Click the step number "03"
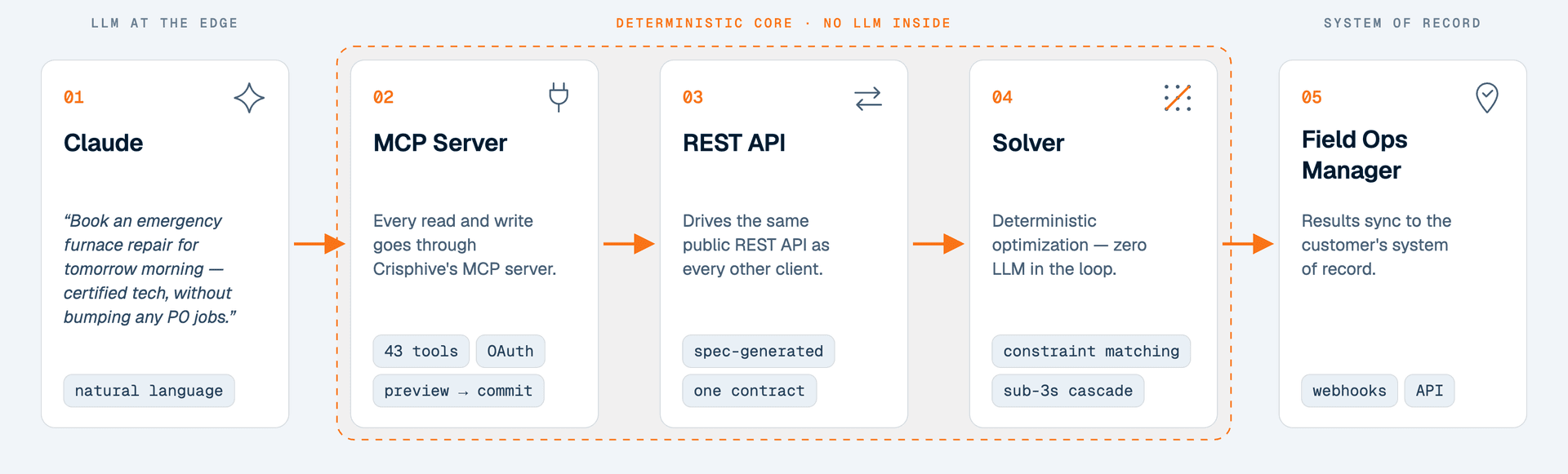Screen dimensions: 1568x474 [693, 97]
